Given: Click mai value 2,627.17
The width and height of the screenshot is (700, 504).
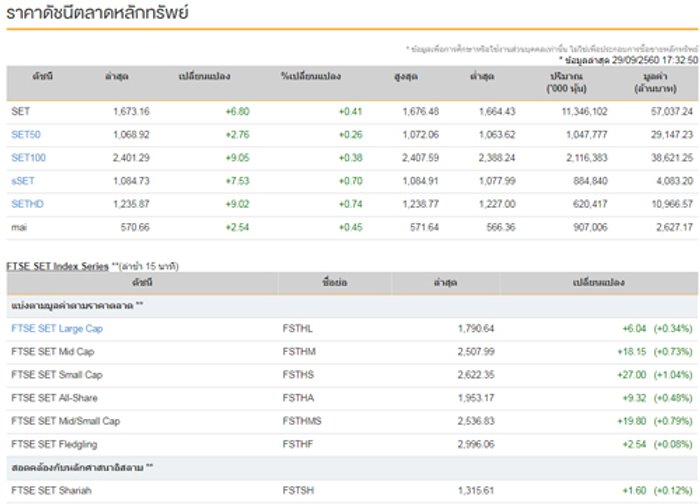Looking at the screenshot, I should point(674,227).
